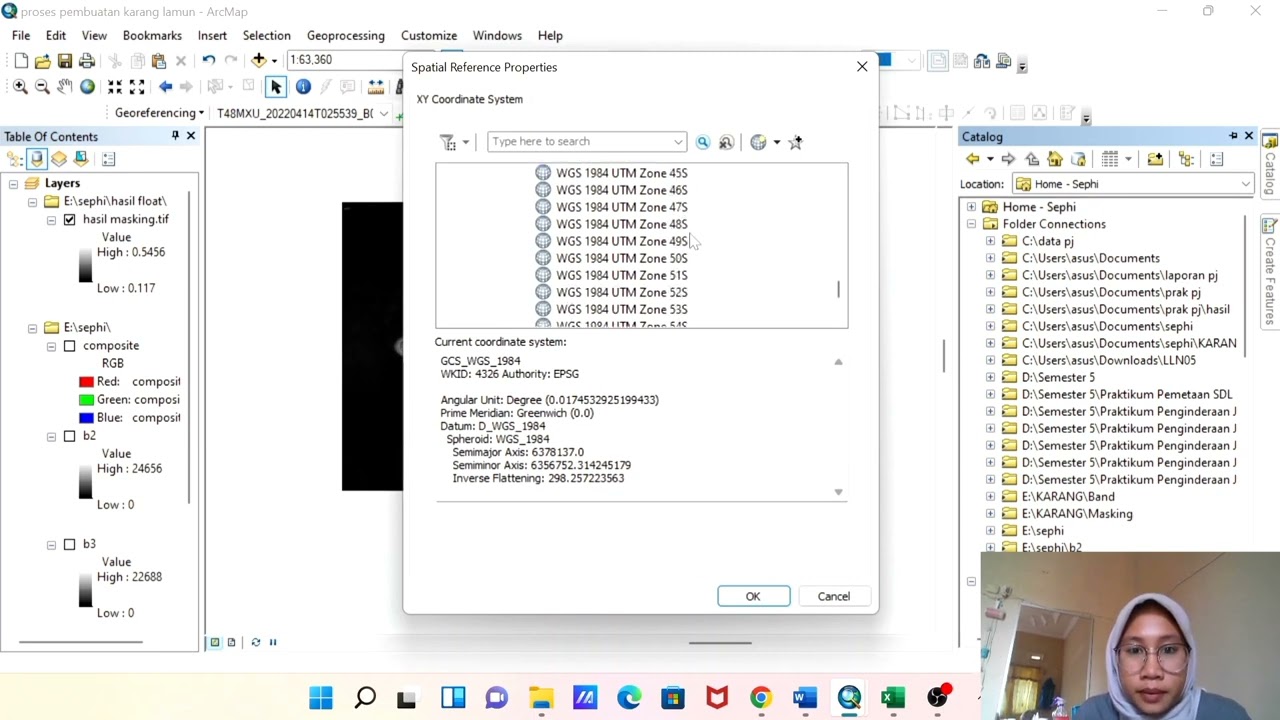Click the map scale input 1:63,360
This screenshot has height=720, width=1280.
point(345,60)
